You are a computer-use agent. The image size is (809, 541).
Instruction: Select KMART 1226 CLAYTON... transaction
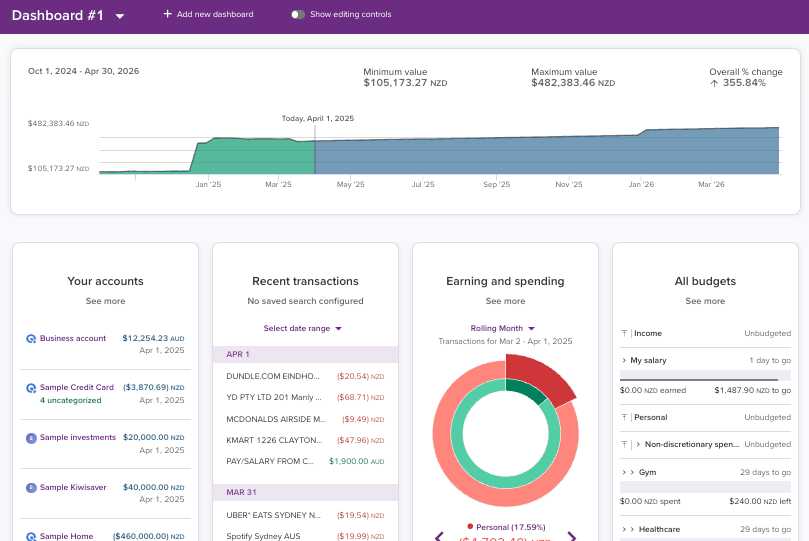point(305,440)
